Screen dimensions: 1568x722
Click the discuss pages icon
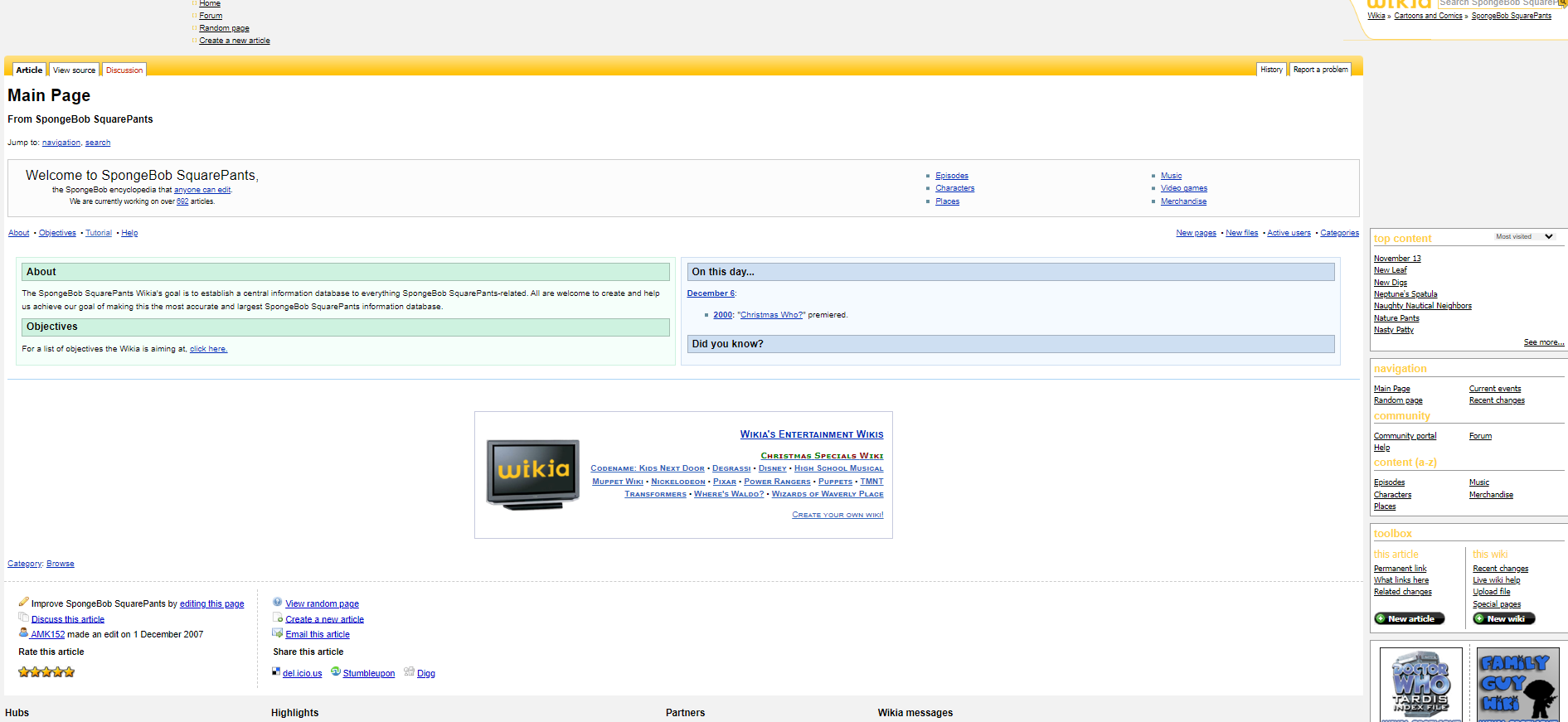tap(23, 618)
